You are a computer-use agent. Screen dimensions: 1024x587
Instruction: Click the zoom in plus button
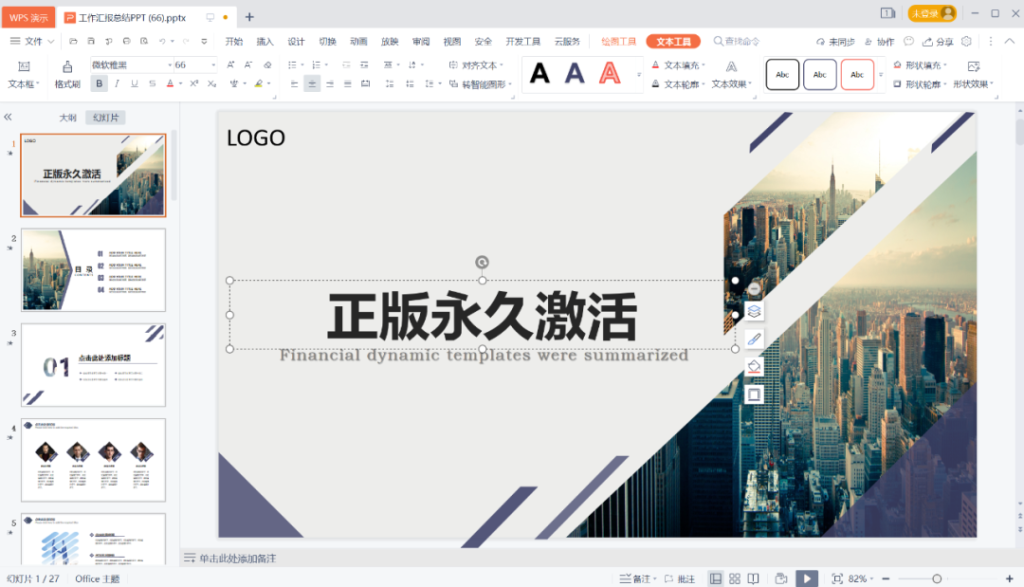pyautogui.click(x=1009, y=579)
